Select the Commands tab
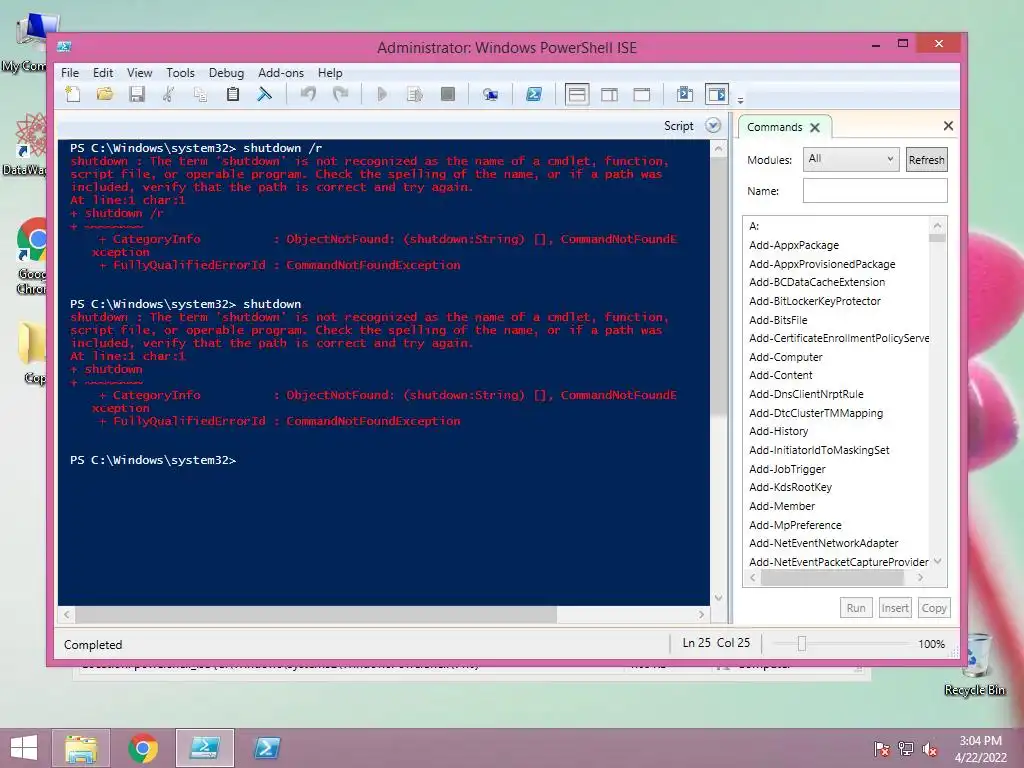1024x768 pixels. pyautogui.click(x=775, y=127)
